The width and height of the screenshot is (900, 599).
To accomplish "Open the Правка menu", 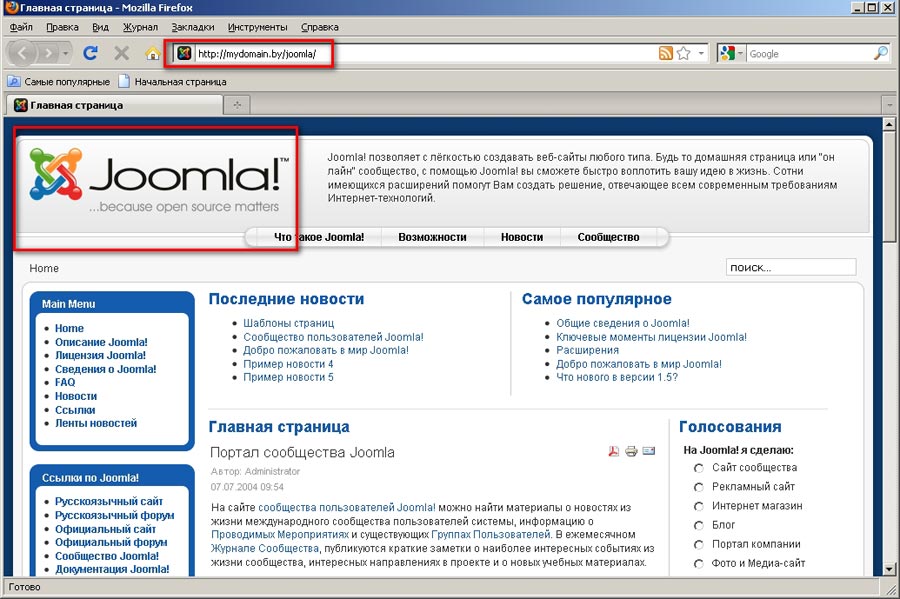I will (62, 27).
